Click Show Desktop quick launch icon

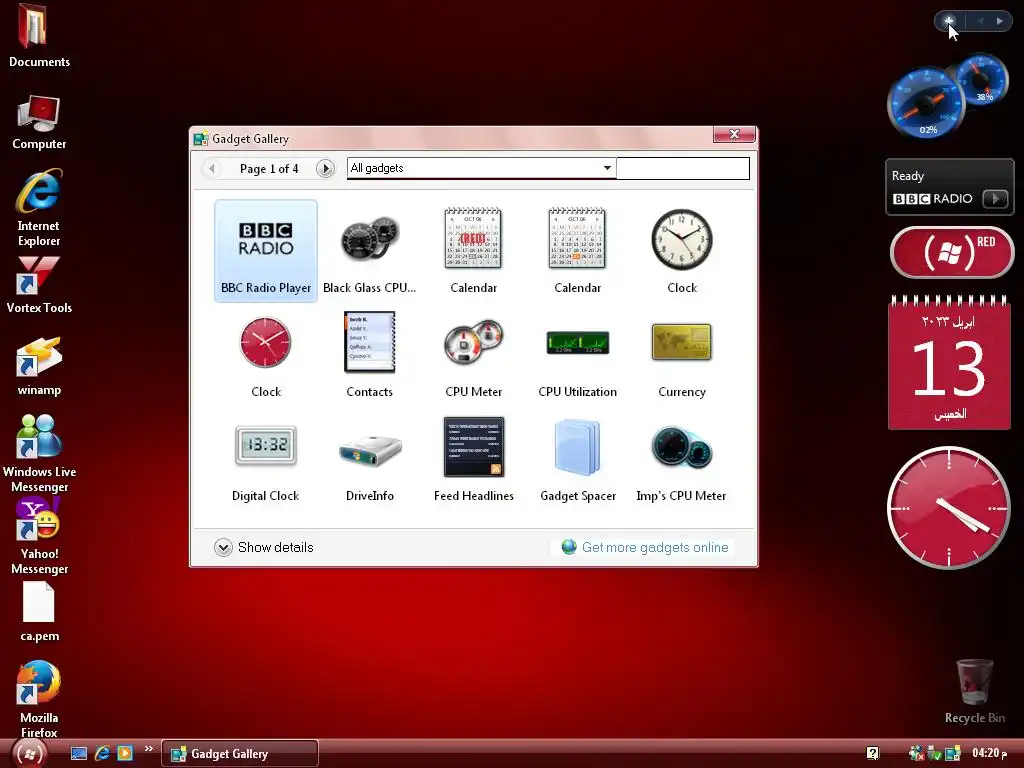tap(79, 754)
